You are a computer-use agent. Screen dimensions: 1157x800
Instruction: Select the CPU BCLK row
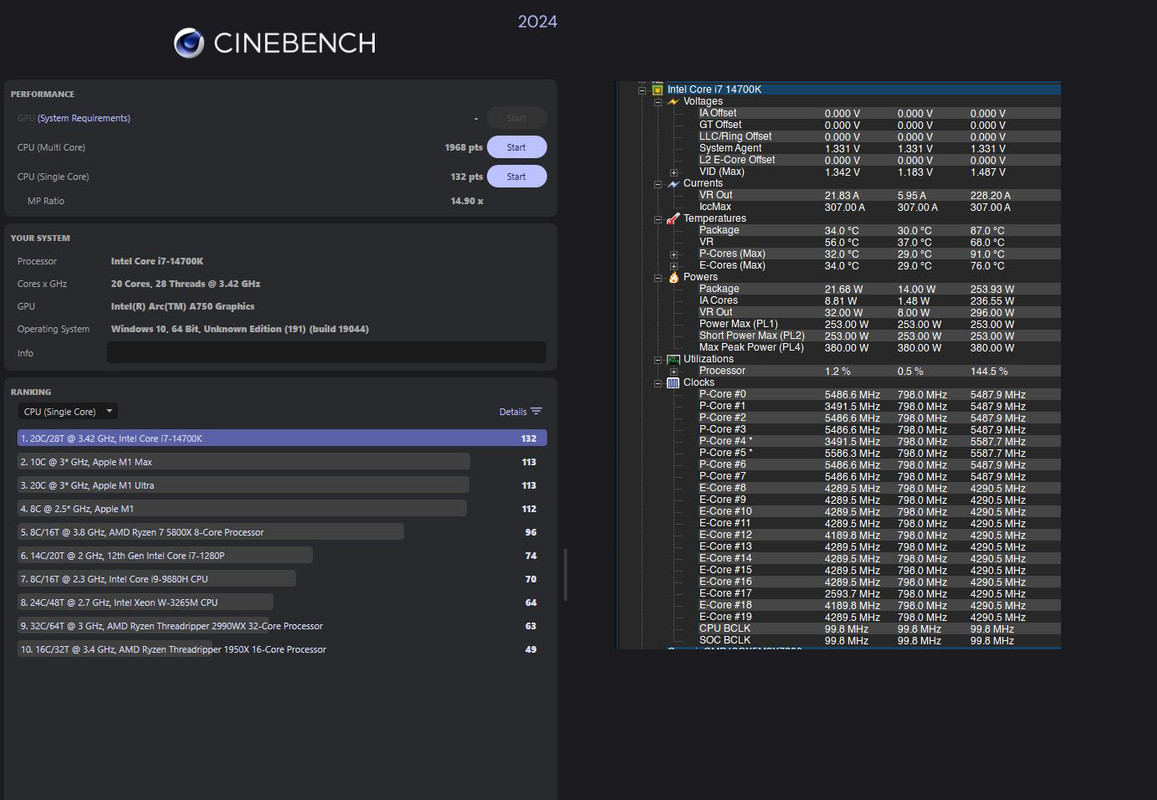[878, 629]
